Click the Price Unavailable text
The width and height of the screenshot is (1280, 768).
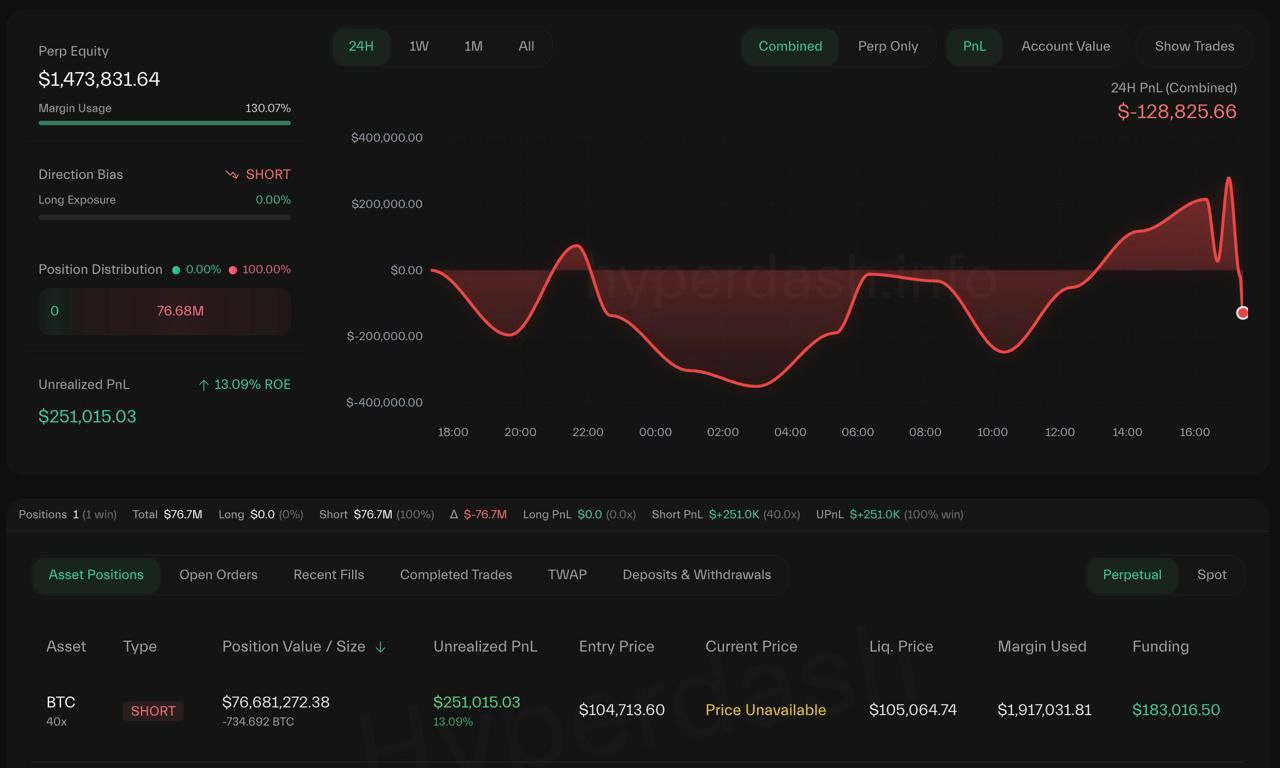766,710
